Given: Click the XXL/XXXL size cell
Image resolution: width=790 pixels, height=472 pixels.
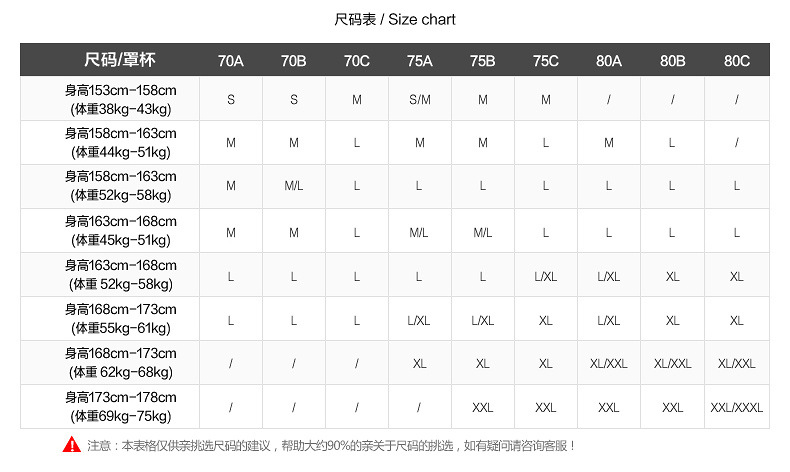Looking at the screenshot, I should 737,408.
